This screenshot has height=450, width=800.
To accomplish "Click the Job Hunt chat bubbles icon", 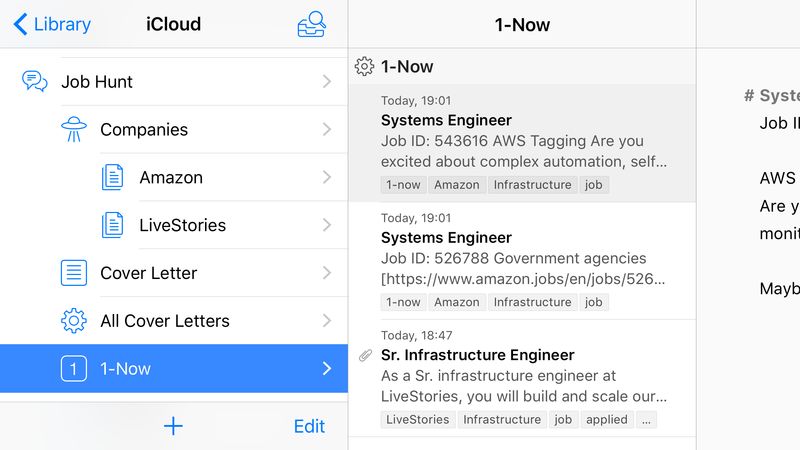I will click(35, 82).
